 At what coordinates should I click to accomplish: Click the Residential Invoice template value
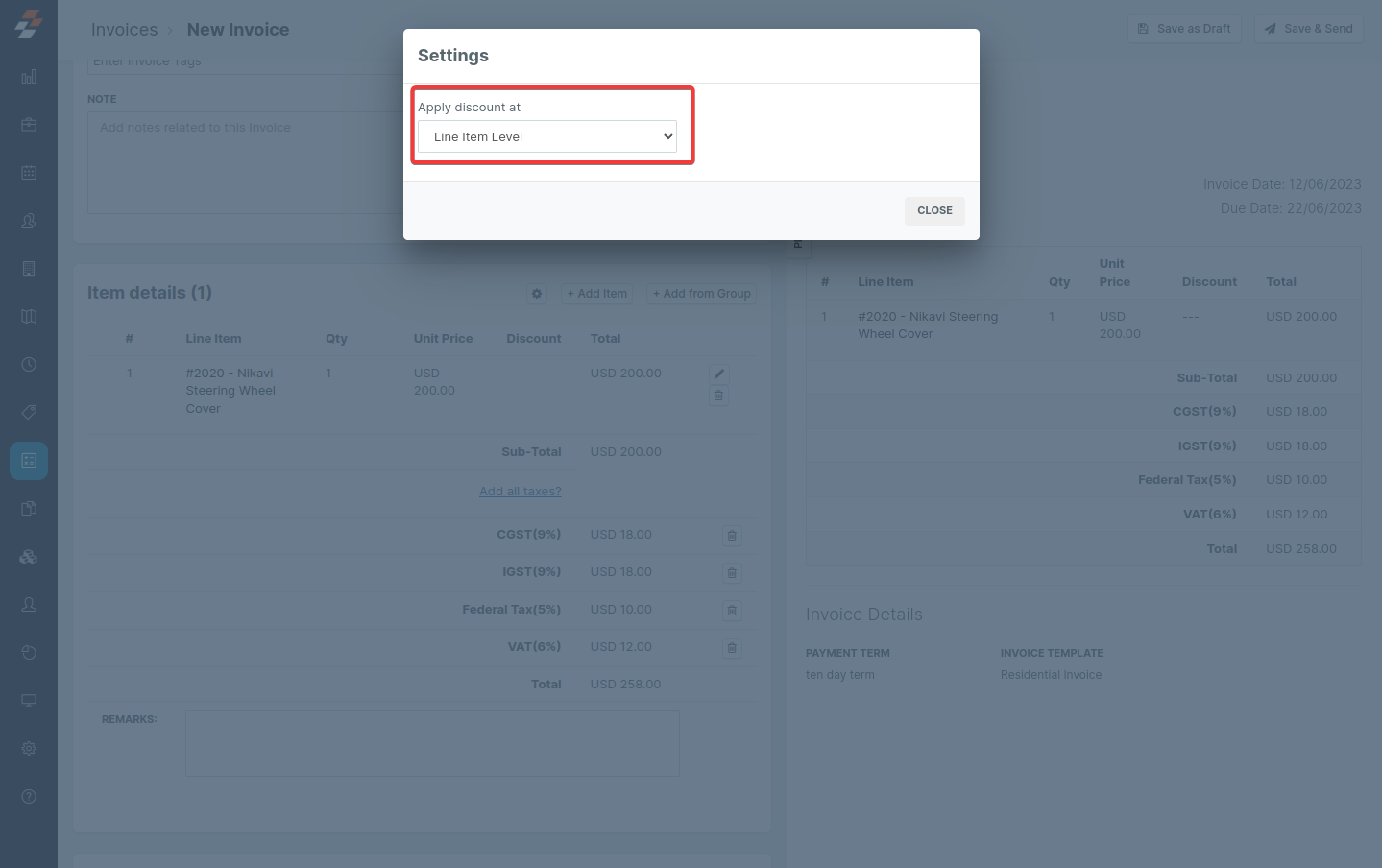coord(1052,675)
